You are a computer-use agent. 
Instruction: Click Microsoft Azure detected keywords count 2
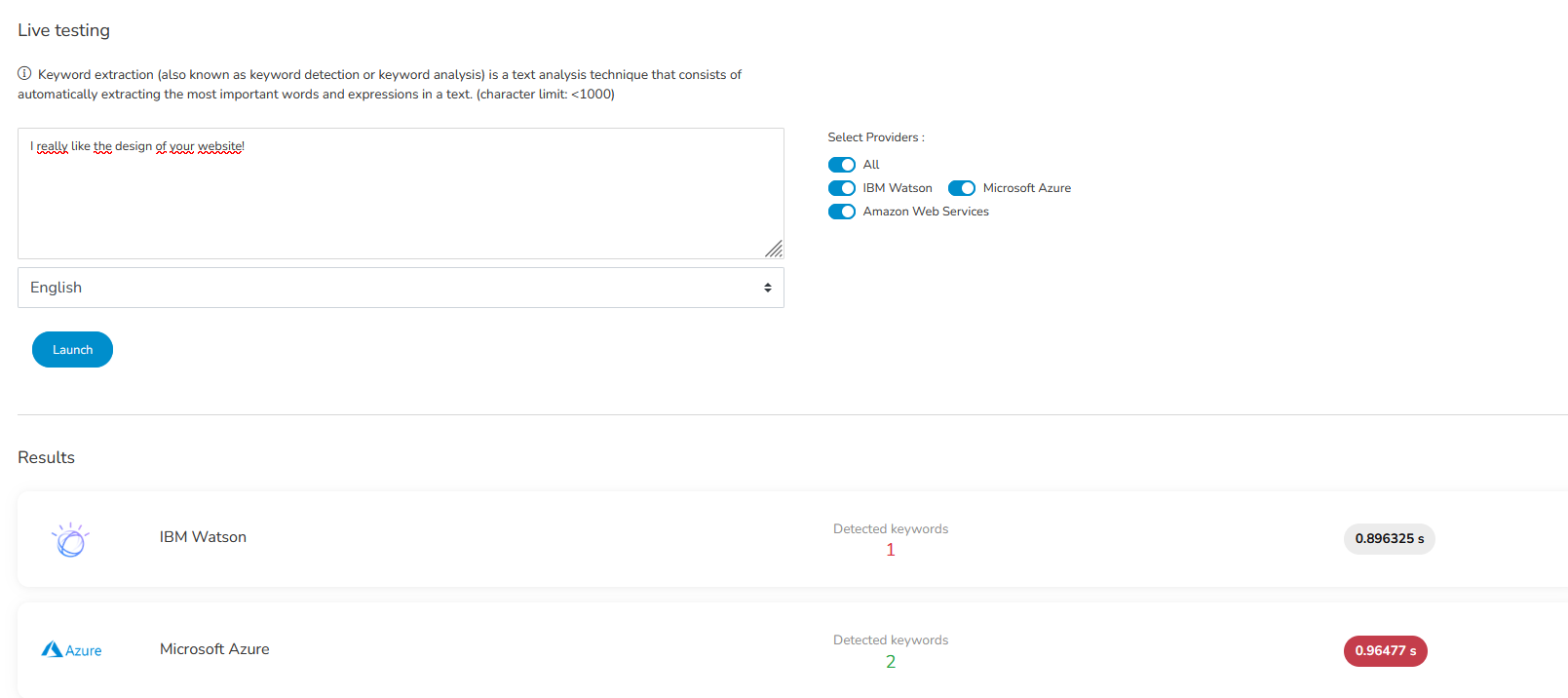(x=891, y=662)
